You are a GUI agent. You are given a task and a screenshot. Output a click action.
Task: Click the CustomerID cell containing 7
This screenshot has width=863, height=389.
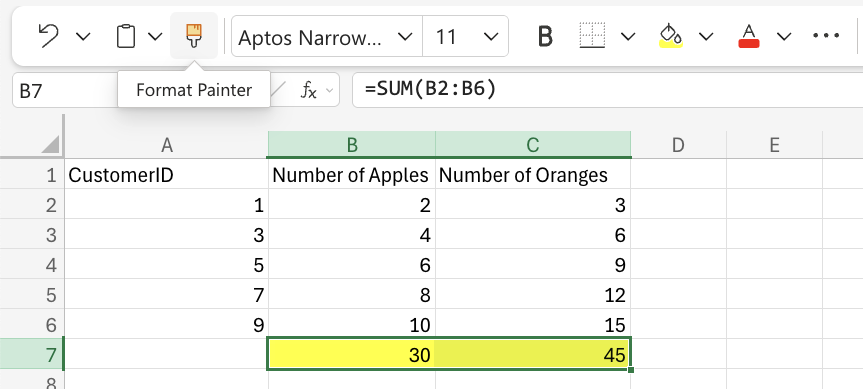coord(167,295)
